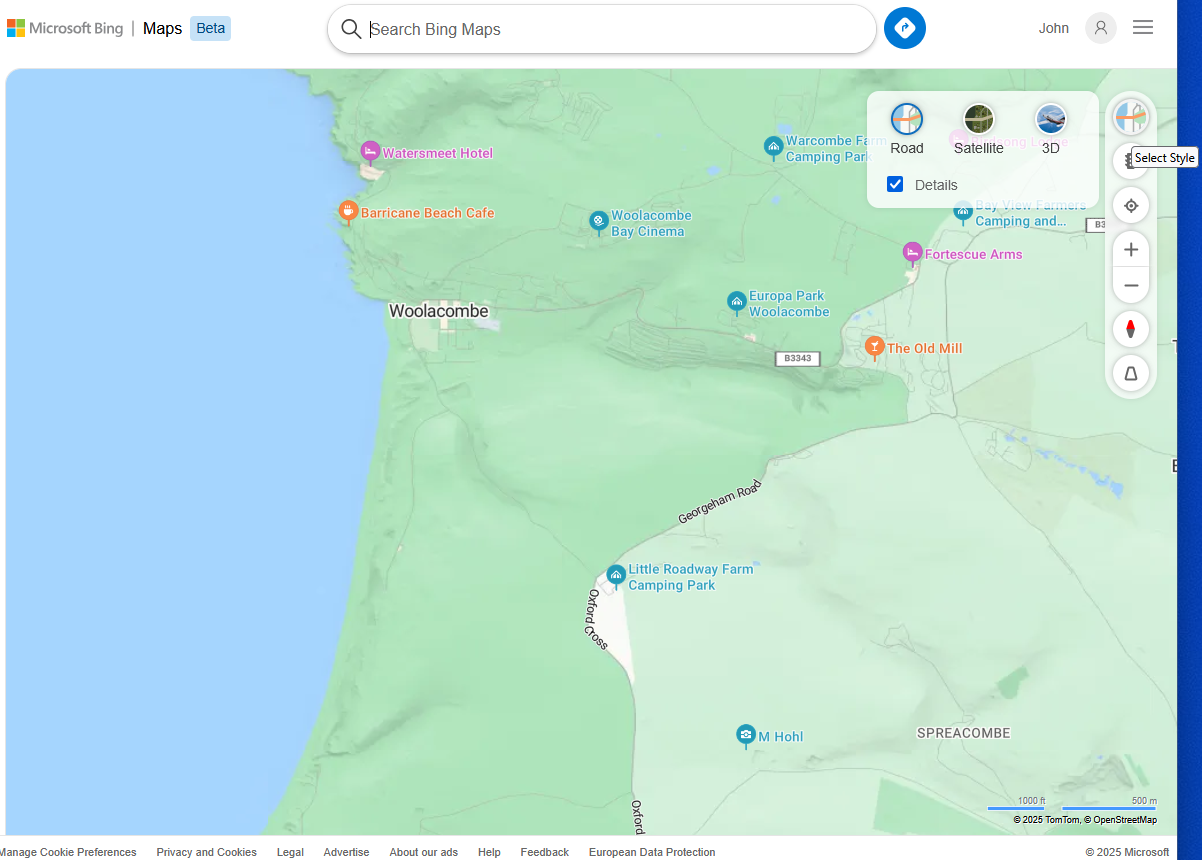Open the Advertise footer link
1202x860 pixels.
click(346, 852)
